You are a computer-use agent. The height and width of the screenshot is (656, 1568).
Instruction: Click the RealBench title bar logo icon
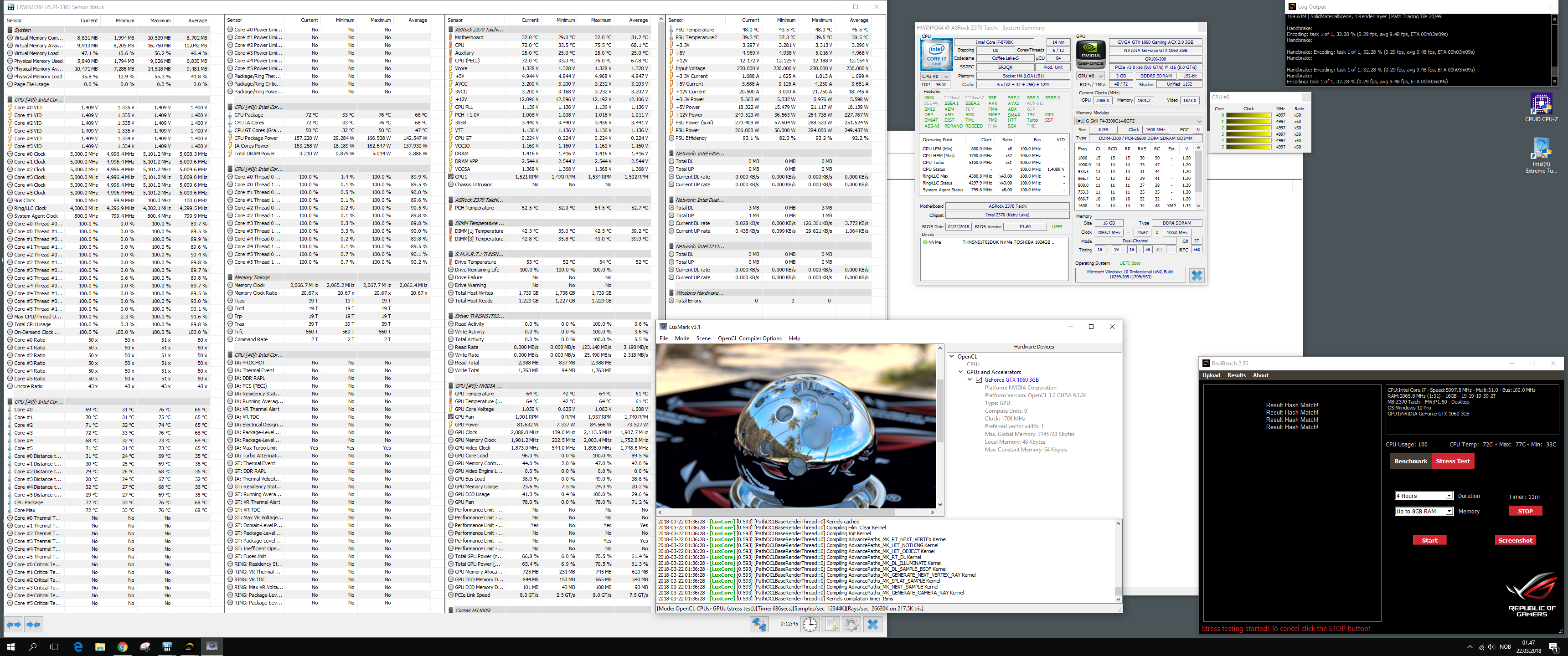(x=1206, y=363)
